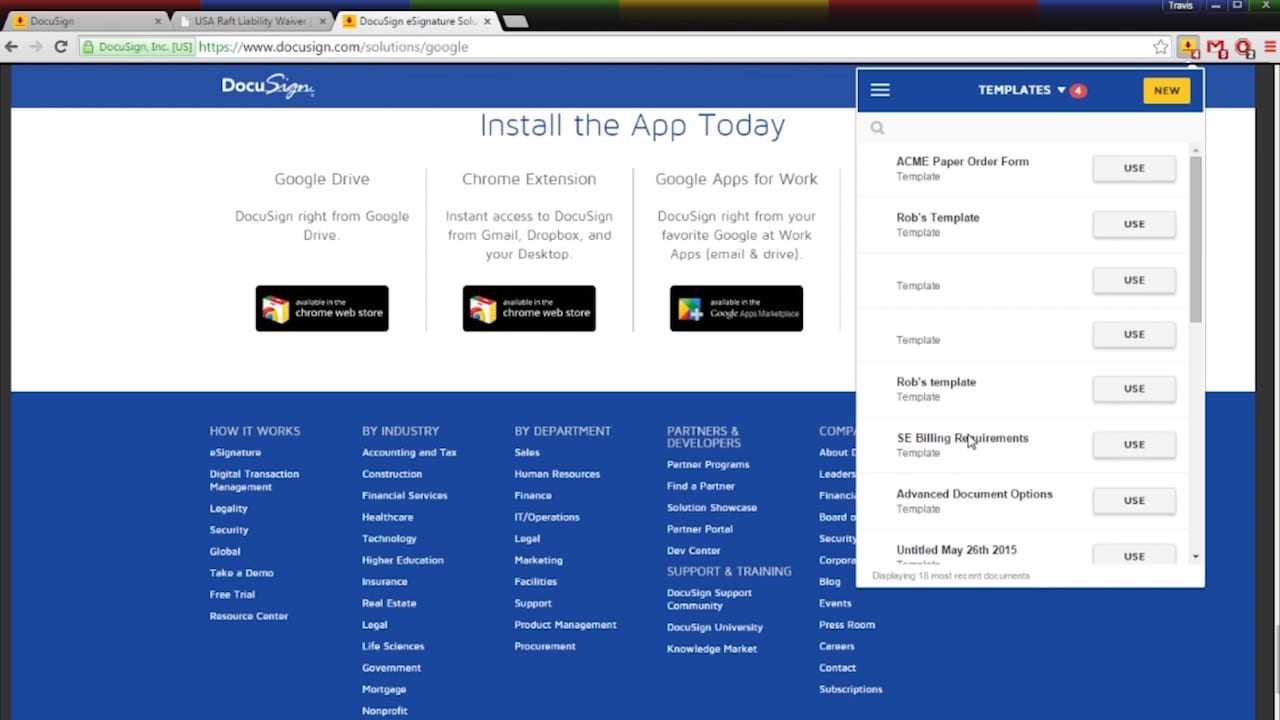
Task: Click the scrollbar thumb in the templates list
Action: (1196, 240)
